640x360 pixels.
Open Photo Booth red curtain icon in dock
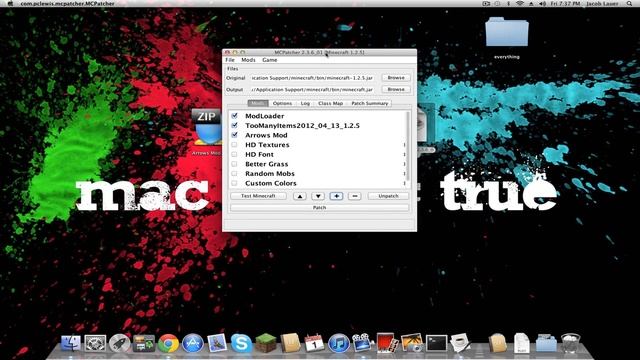coord(386,343)
